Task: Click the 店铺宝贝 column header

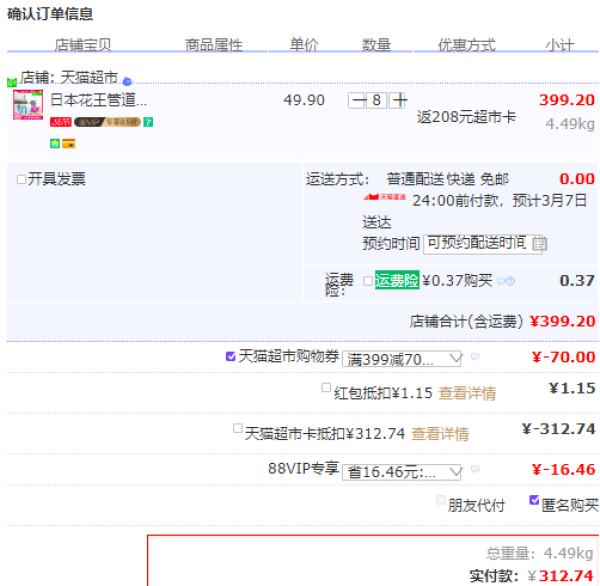Action: pos(83,45)
